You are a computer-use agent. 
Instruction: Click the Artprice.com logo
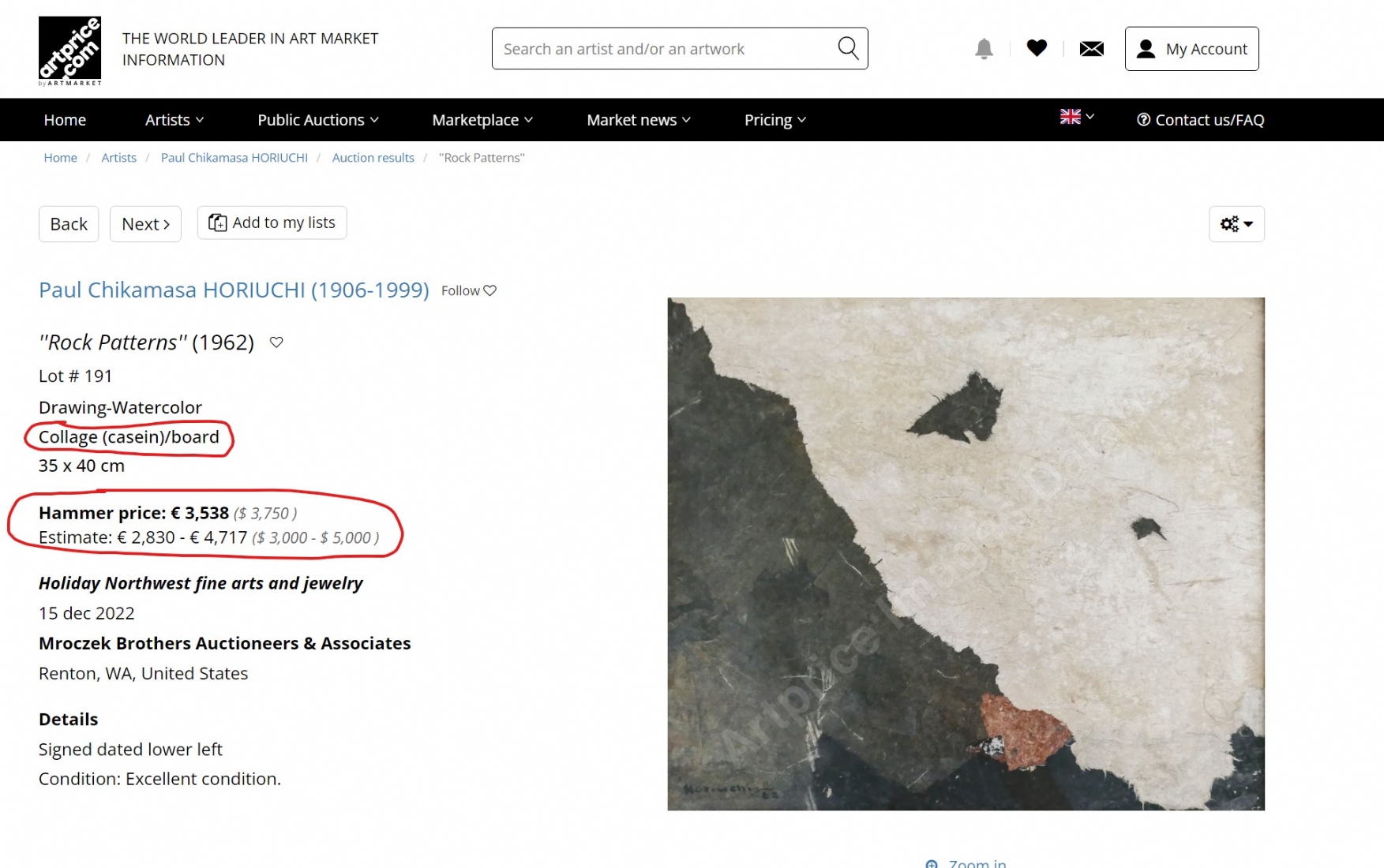[x=69, y=51]
